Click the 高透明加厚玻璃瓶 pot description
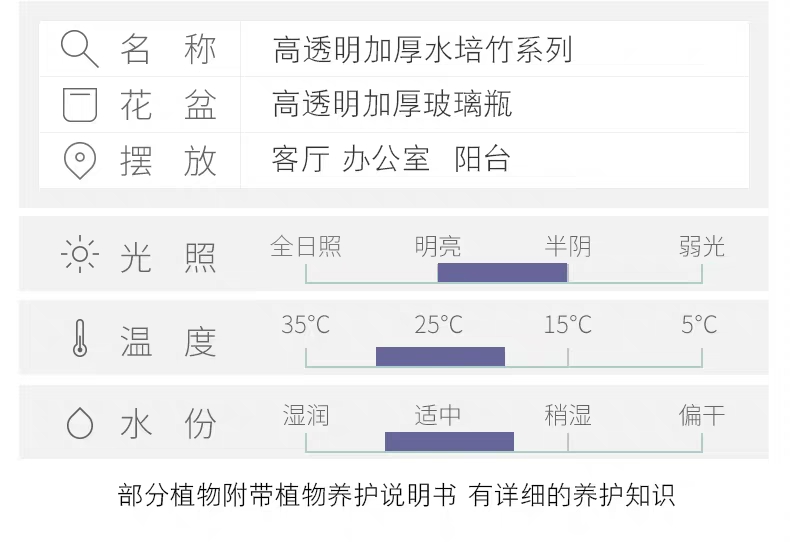The image size is (790, 542). pyautogui.click(x=392, y=104)
